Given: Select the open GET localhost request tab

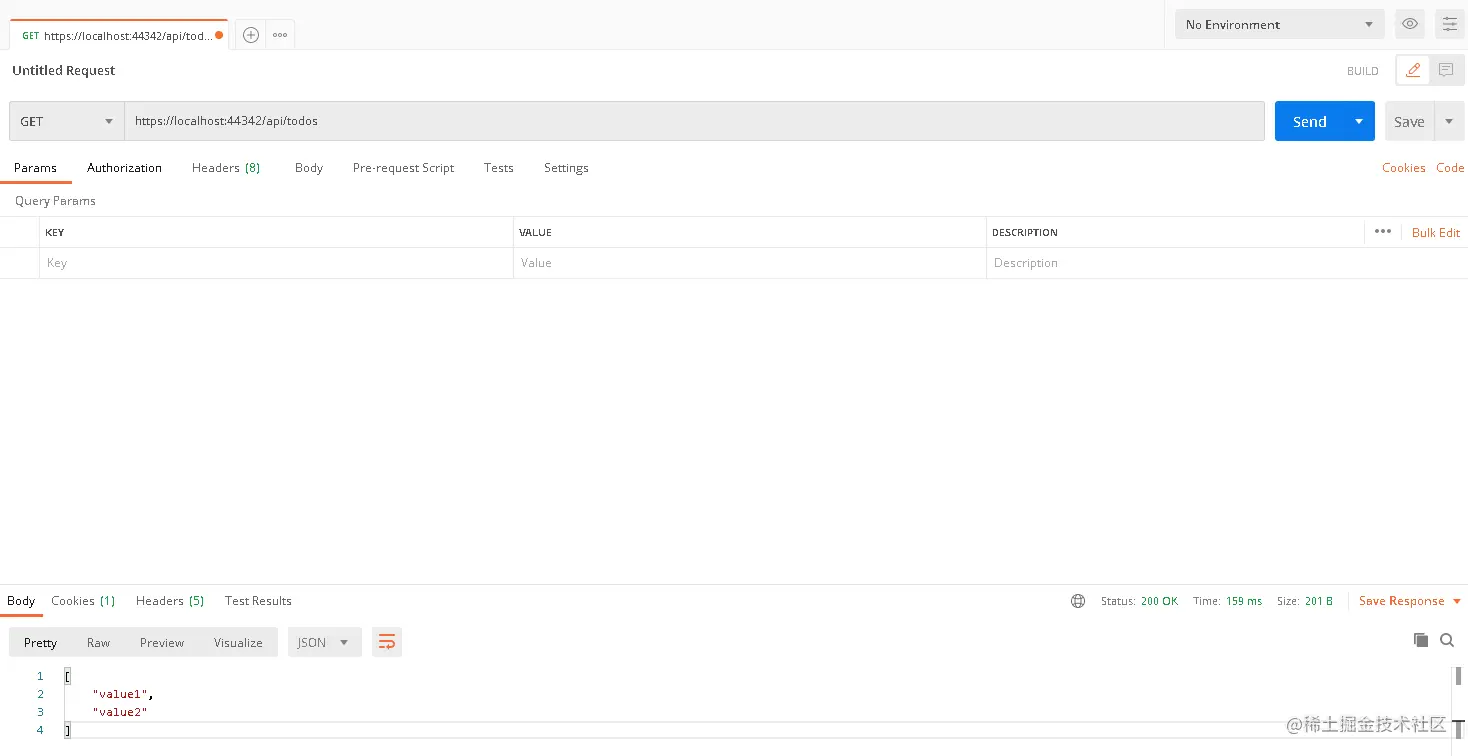Looking at the screenshot, I should pos(118,35).
